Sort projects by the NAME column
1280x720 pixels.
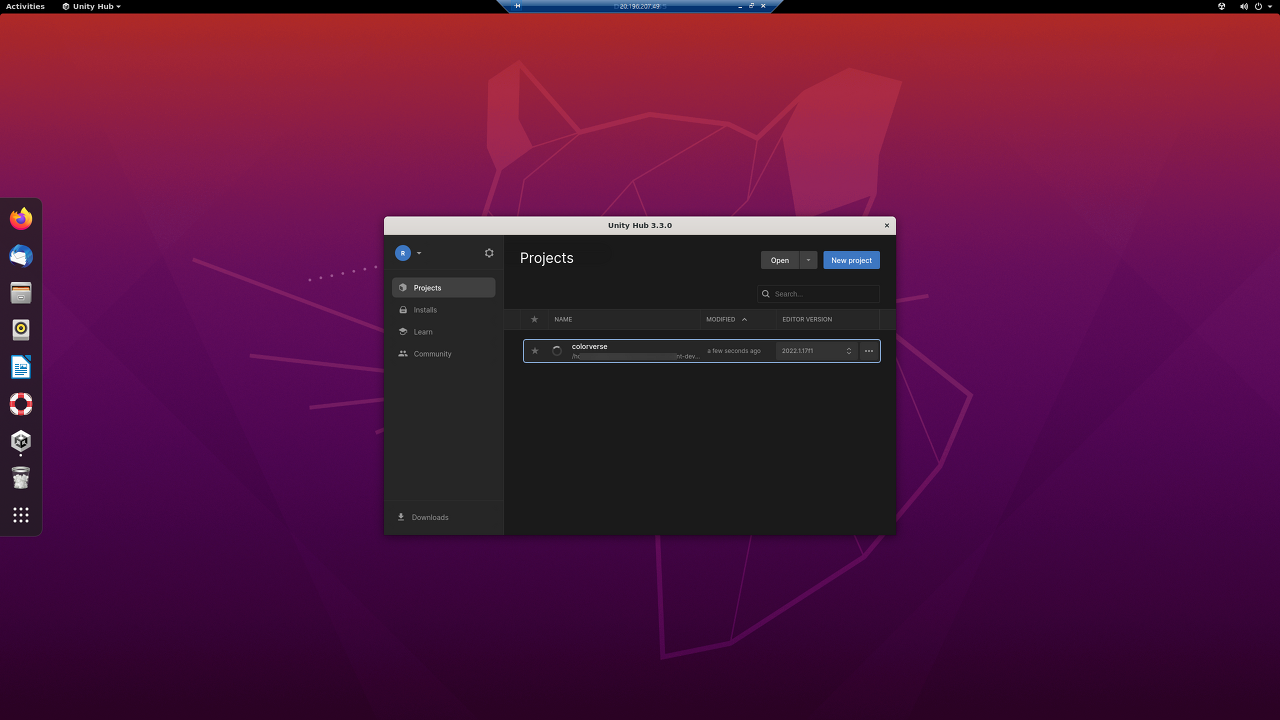click(563, 319)
